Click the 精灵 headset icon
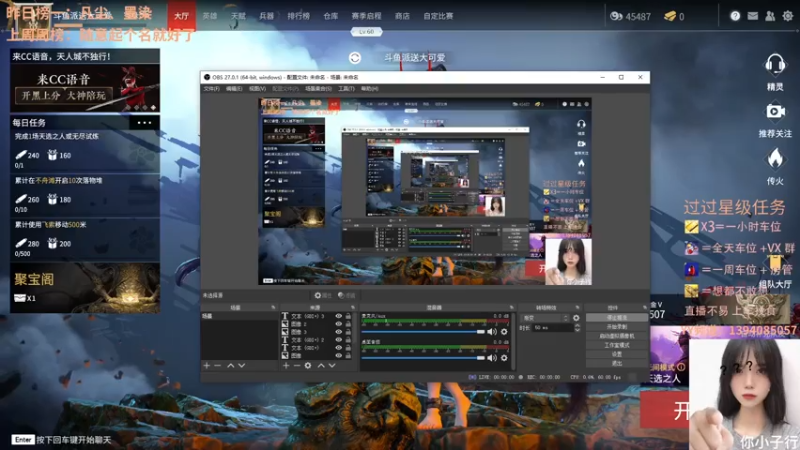 [x=774, y=65]
